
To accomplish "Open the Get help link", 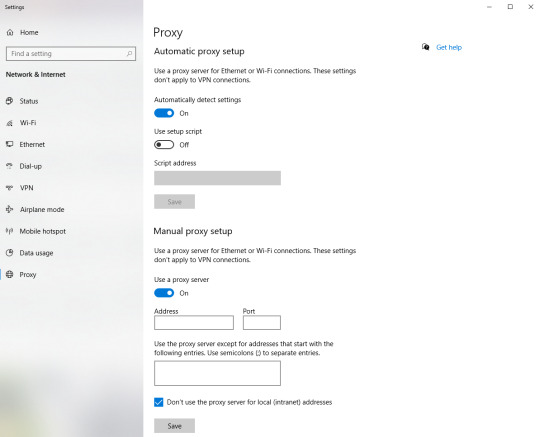I will pos(449,48).
